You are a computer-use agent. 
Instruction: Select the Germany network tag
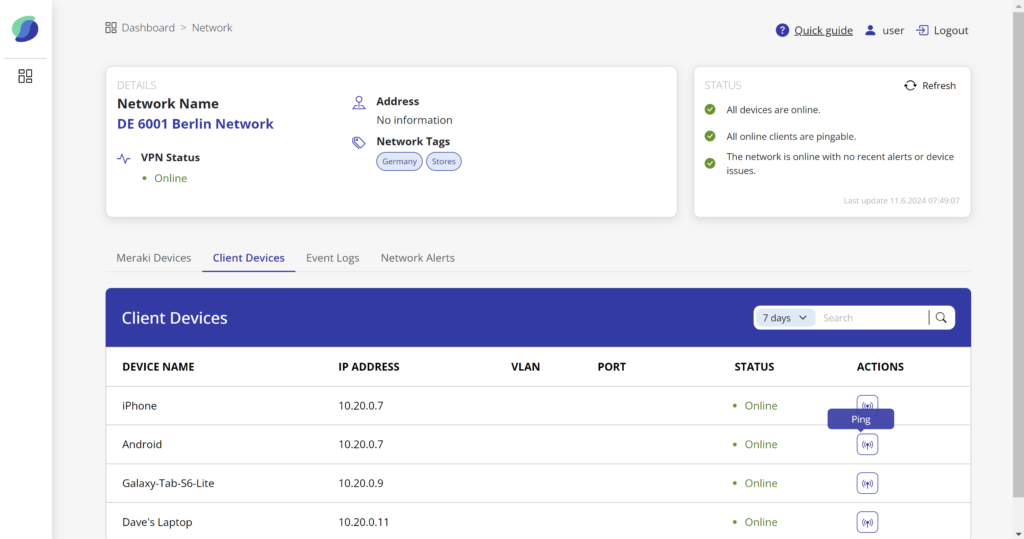pos(399,161)
